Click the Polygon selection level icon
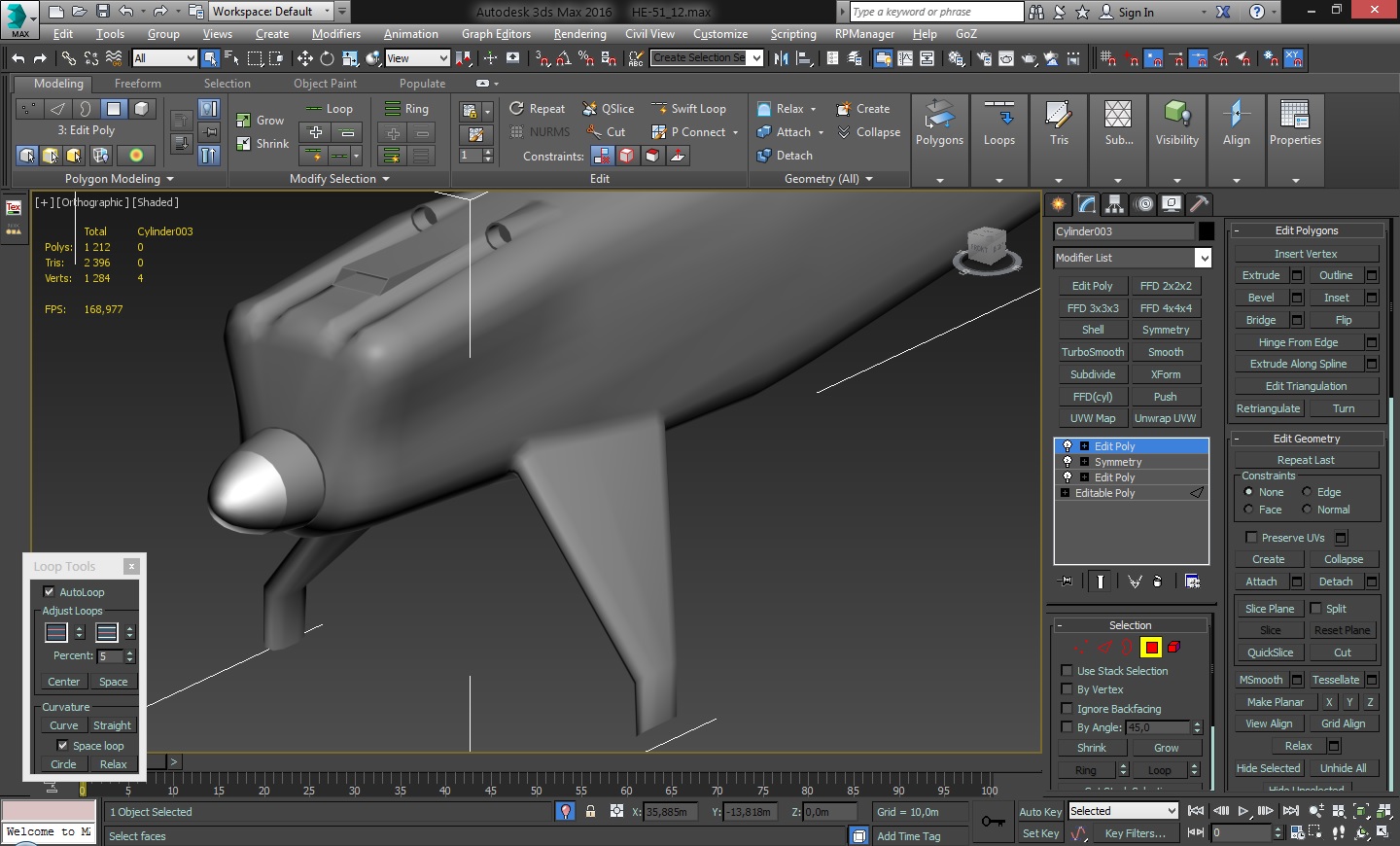Screen dimensions: 1400x846 (x=1151, y=648)
